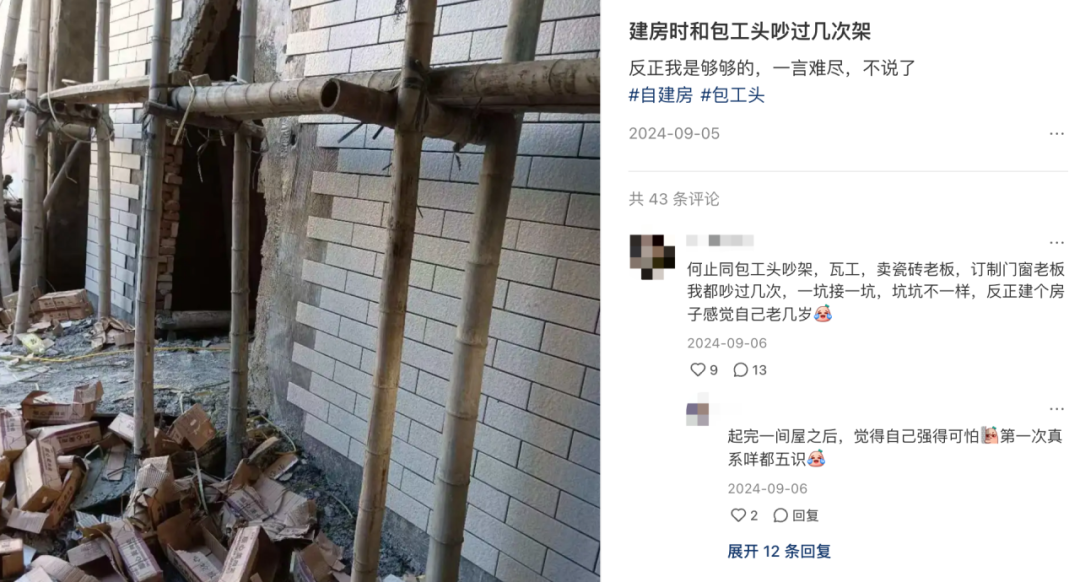Click the reply text starting 起完一间屋之后
1080x582 pixels.
895,447
